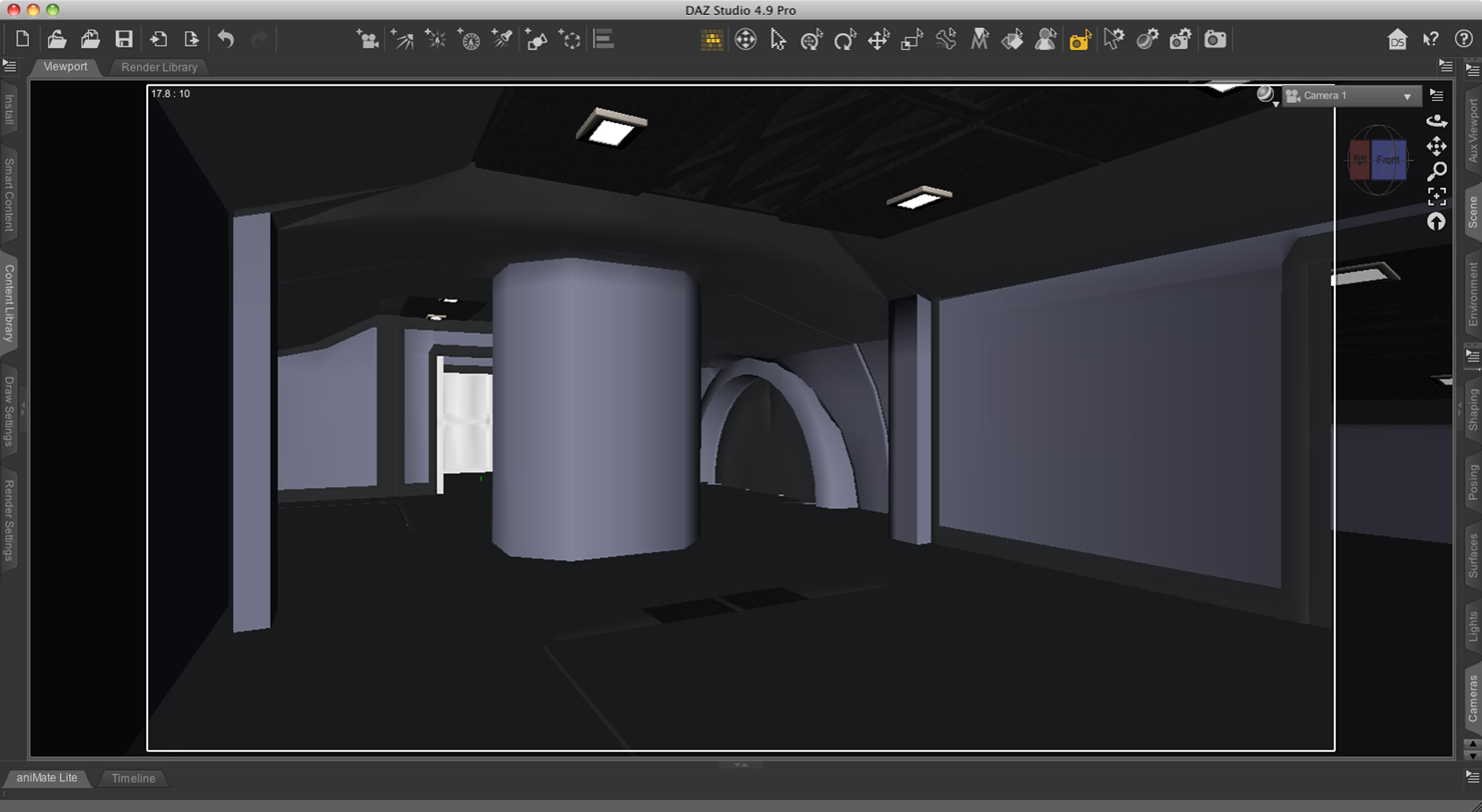Select the Joint Editor bone tool

pyautogui.click(x=945, y=40)
